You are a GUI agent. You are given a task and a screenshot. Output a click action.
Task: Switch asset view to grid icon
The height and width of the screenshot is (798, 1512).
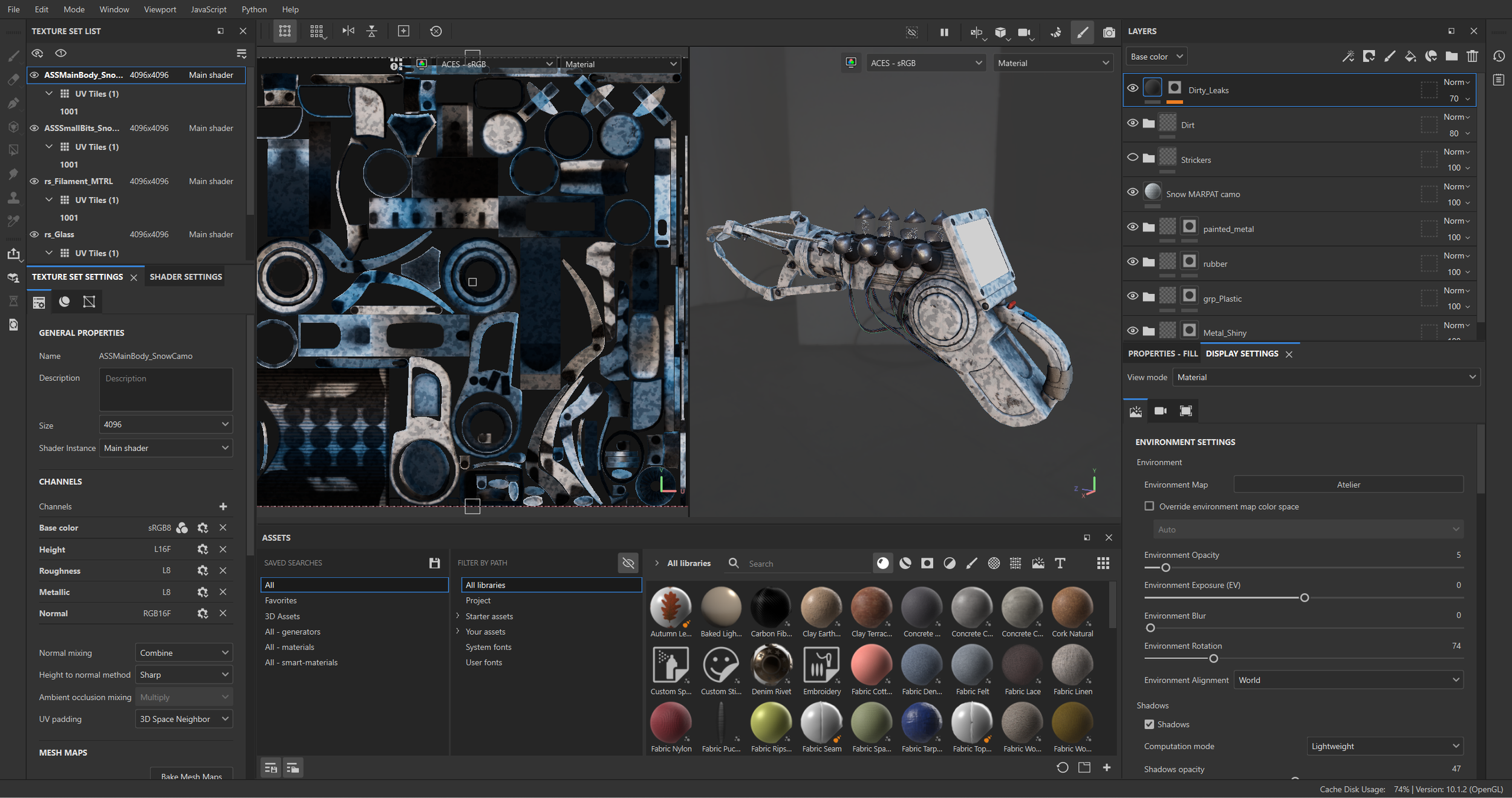(1103, 563)
